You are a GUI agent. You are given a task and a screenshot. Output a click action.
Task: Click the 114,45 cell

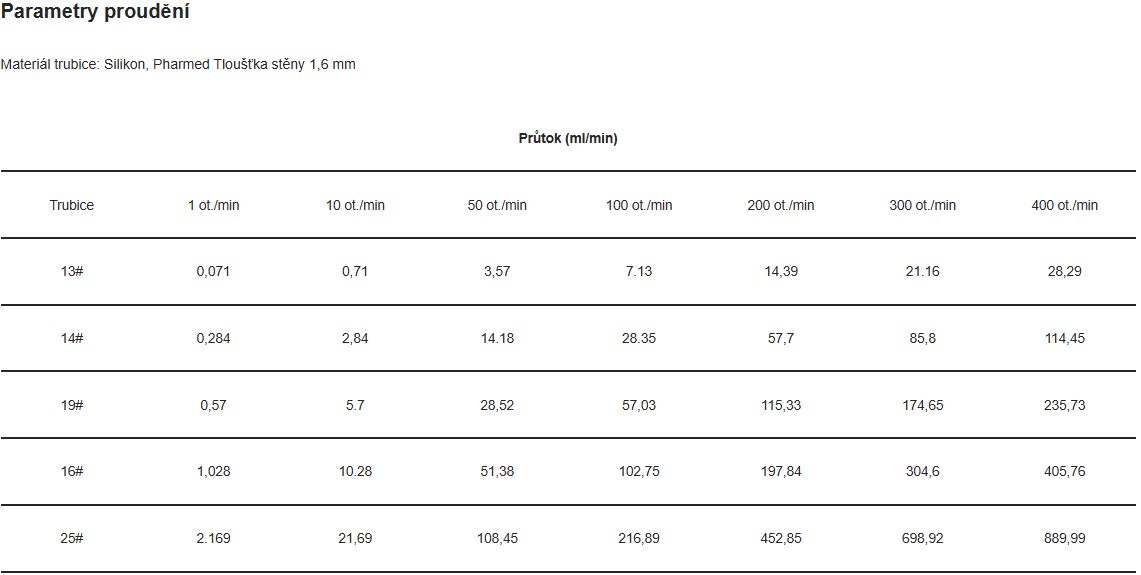point(1065,338)
